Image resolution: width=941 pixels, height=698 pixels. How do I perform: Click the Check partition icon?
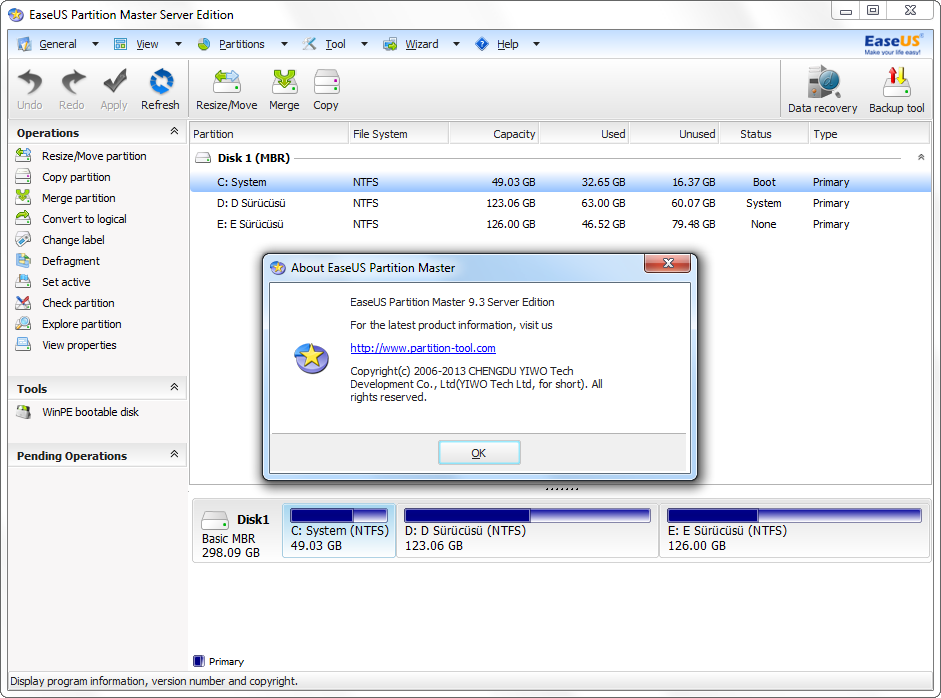click(23, 302)
